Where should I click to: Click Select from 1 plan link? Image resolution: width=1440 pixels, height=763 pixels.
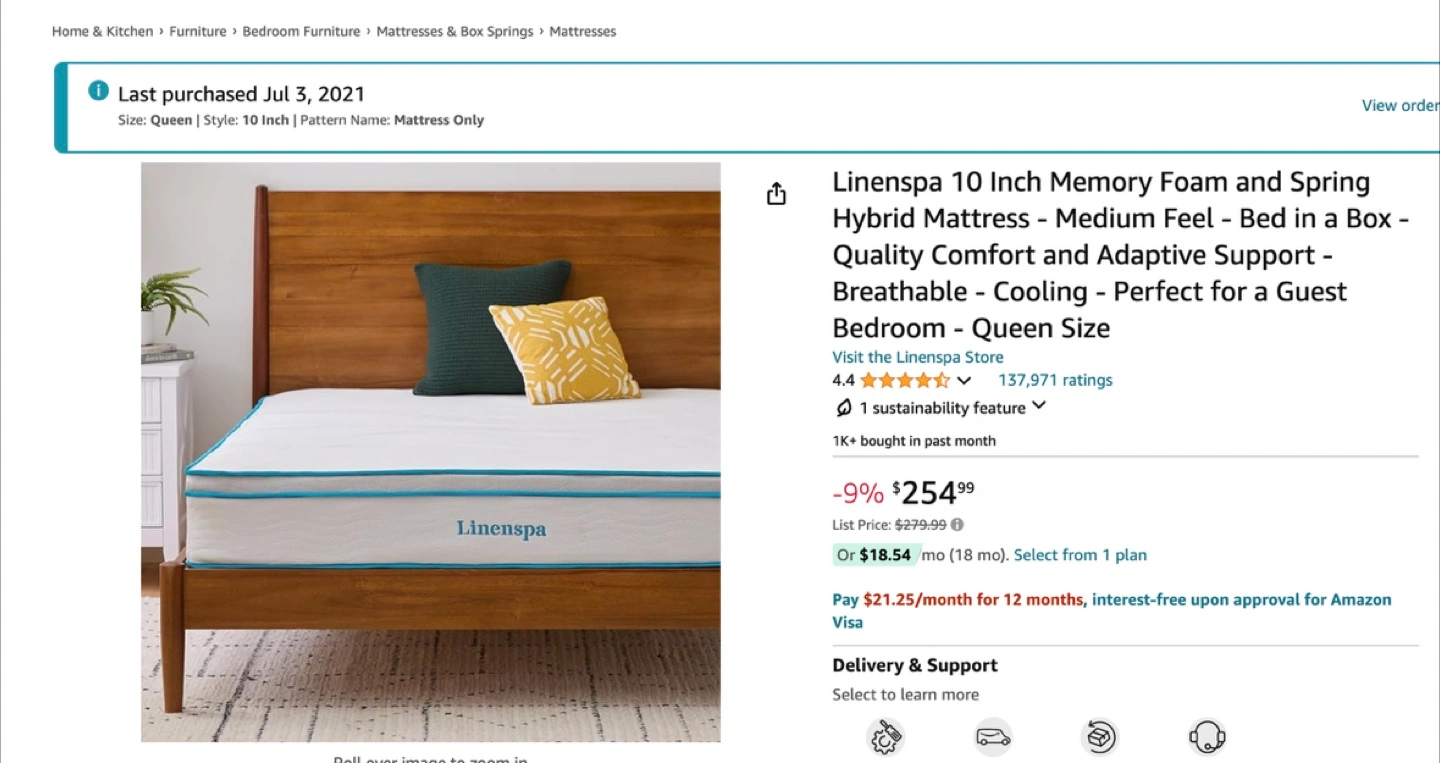point(1080,555)
